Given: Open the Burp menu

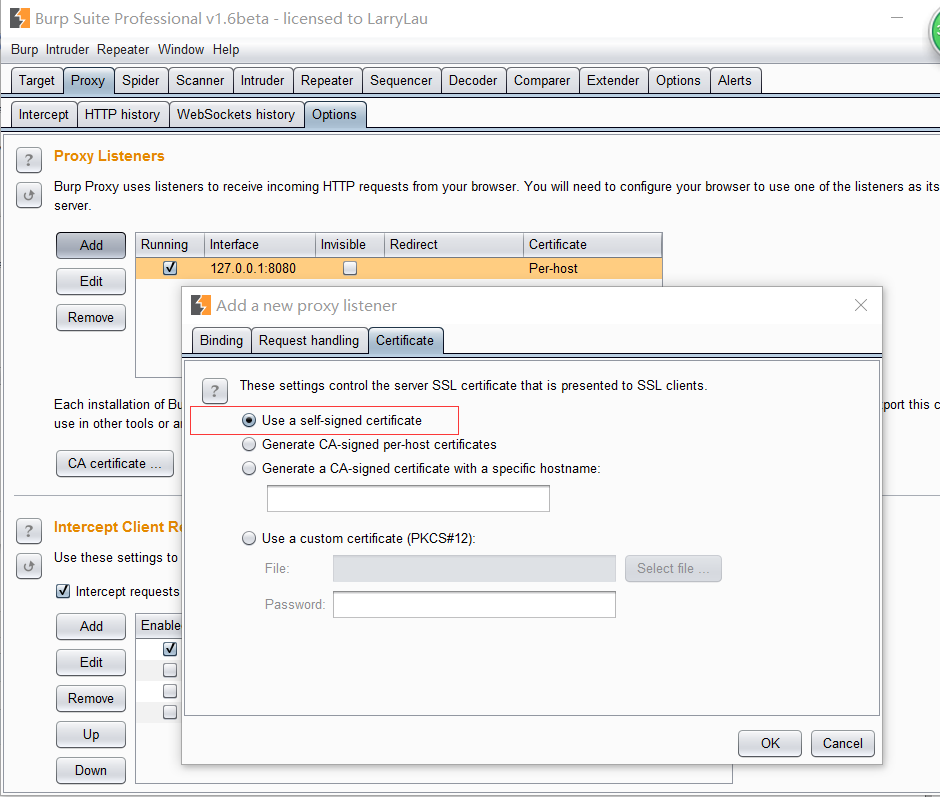Looking at the screenshot, I should 25,49.
